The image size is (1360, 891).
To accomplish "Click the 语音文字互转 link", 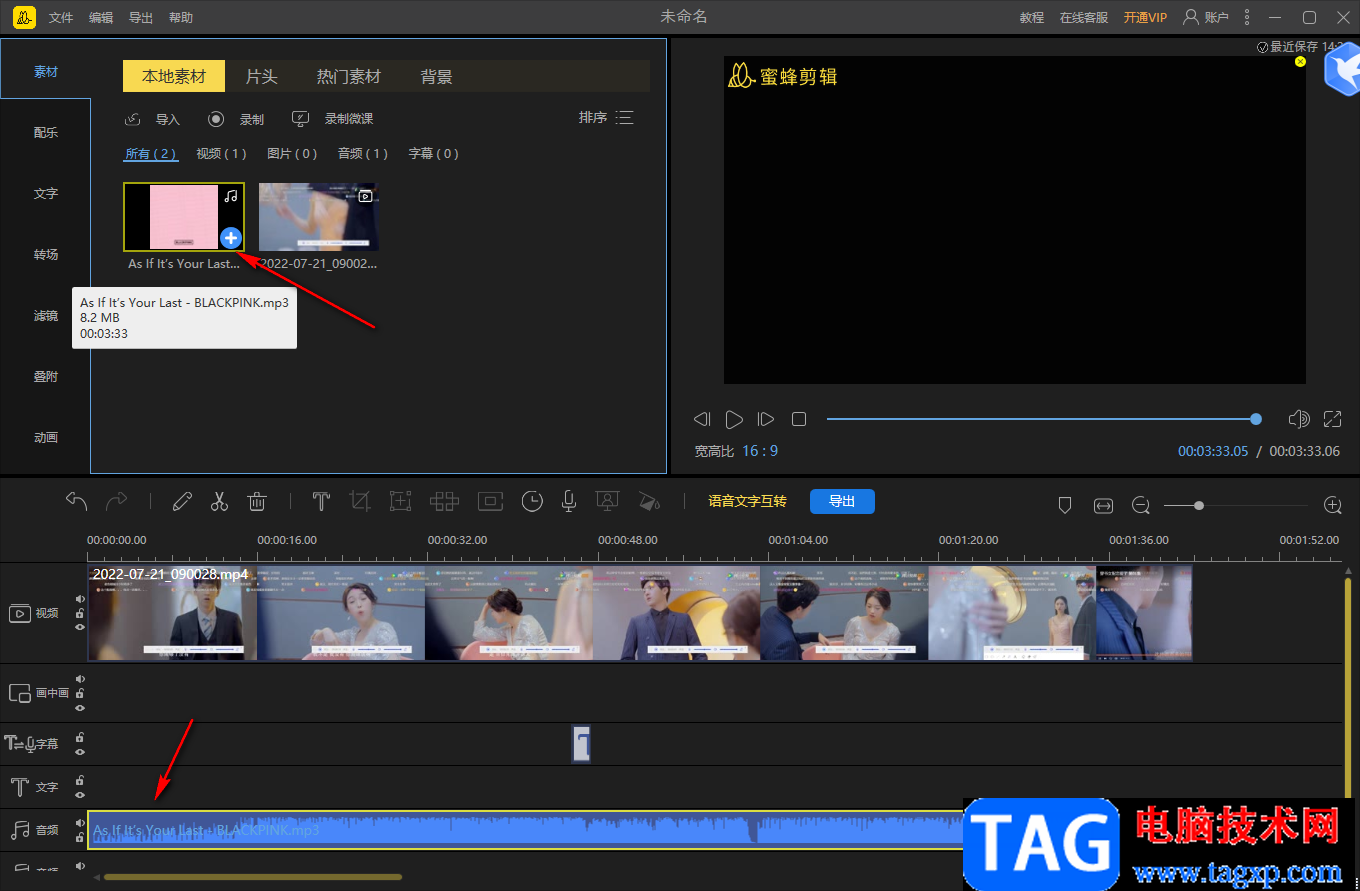I will pos(747,501).
